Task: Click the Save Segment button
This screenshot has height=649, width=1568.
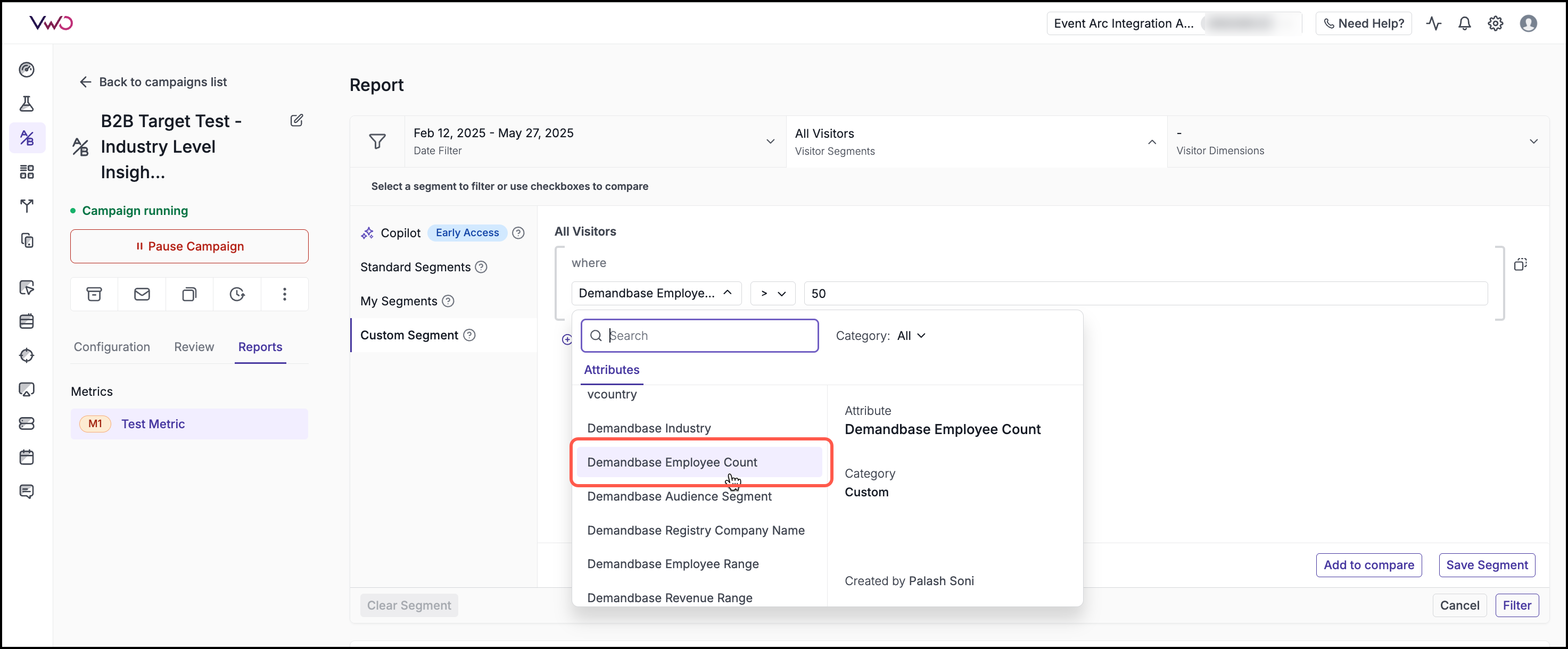Action: (x=1487, y=565)
